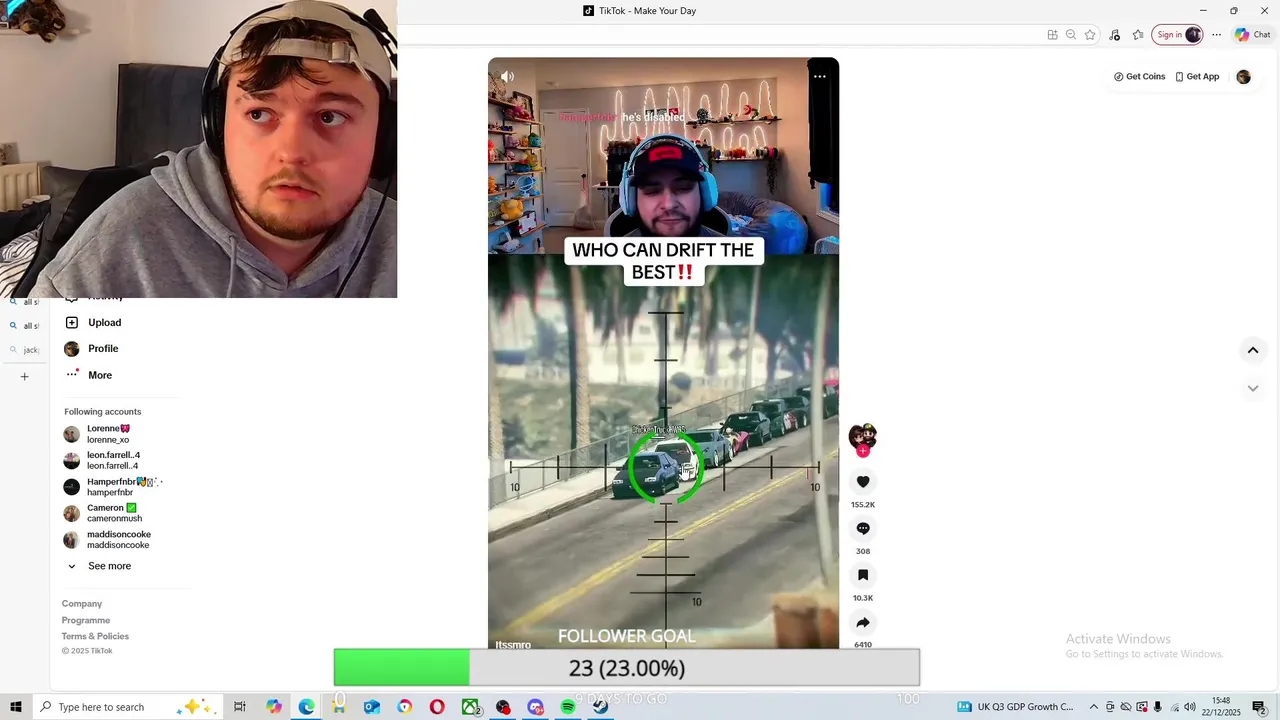Open Spotify from the taskbar
The height and width of the screenshot is (720, 1280).
(x=567, y=707)
